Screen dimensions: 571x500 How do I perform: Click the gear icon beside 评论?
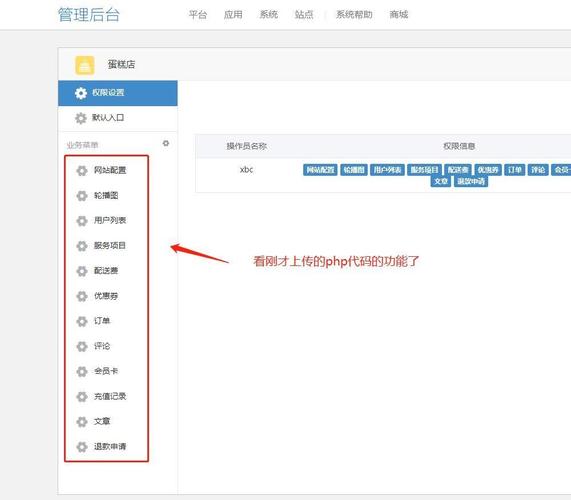[x=82, y=346]
